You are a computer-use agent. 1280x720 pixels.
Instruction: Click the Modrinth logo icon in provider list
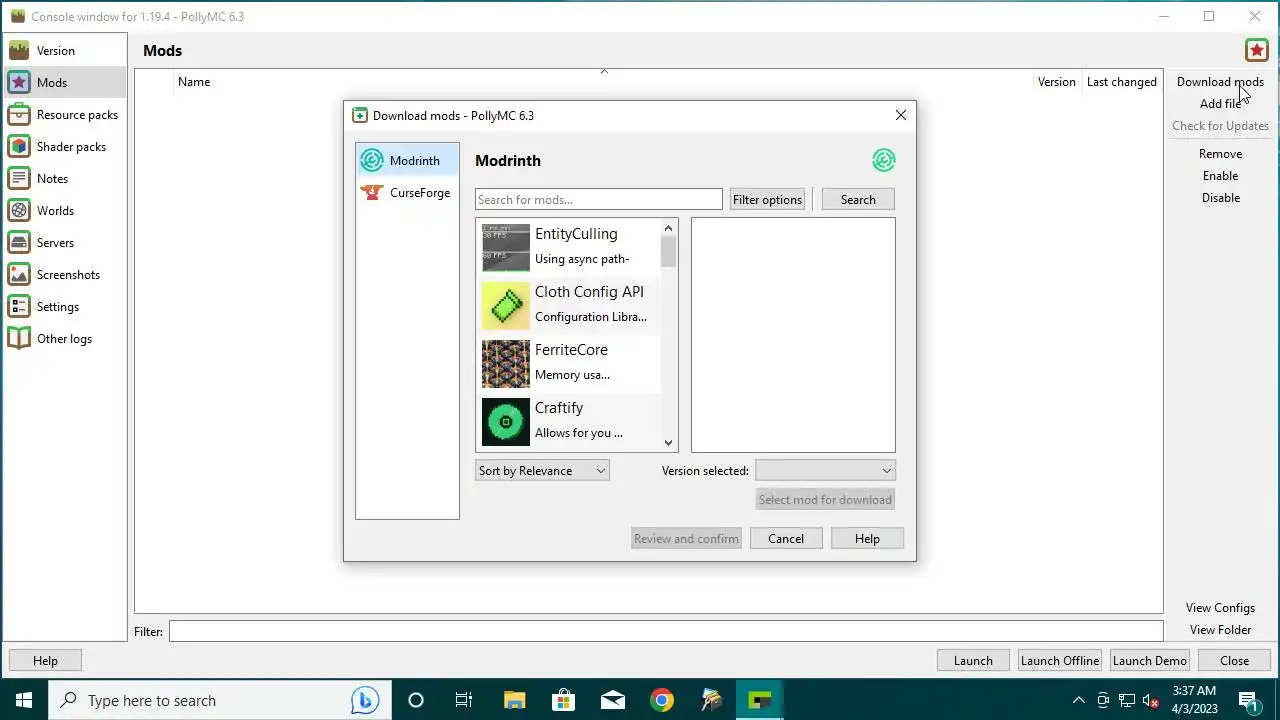coord(372,161)
